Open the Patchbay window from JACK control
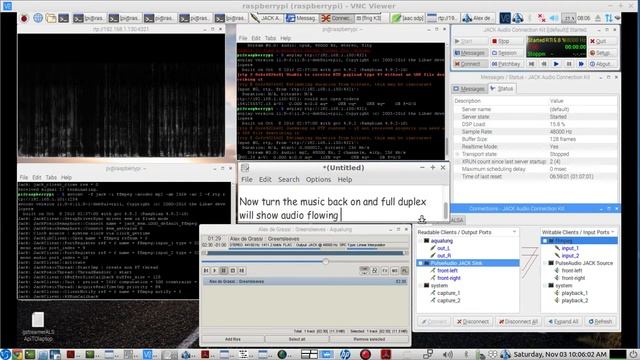The image size is (640, 360). pos(506,64)
